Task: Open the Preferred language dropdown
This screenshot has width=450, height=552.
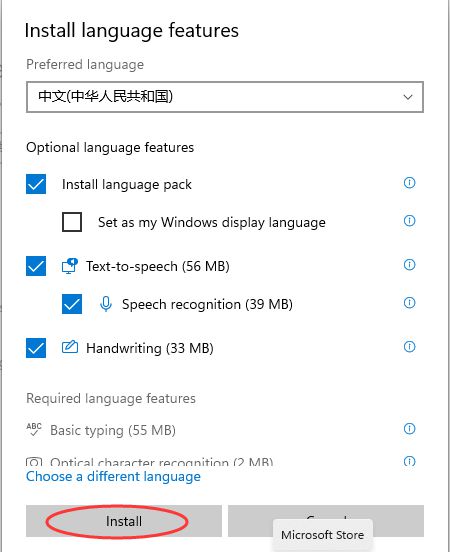Action: (x=225, y=97)
